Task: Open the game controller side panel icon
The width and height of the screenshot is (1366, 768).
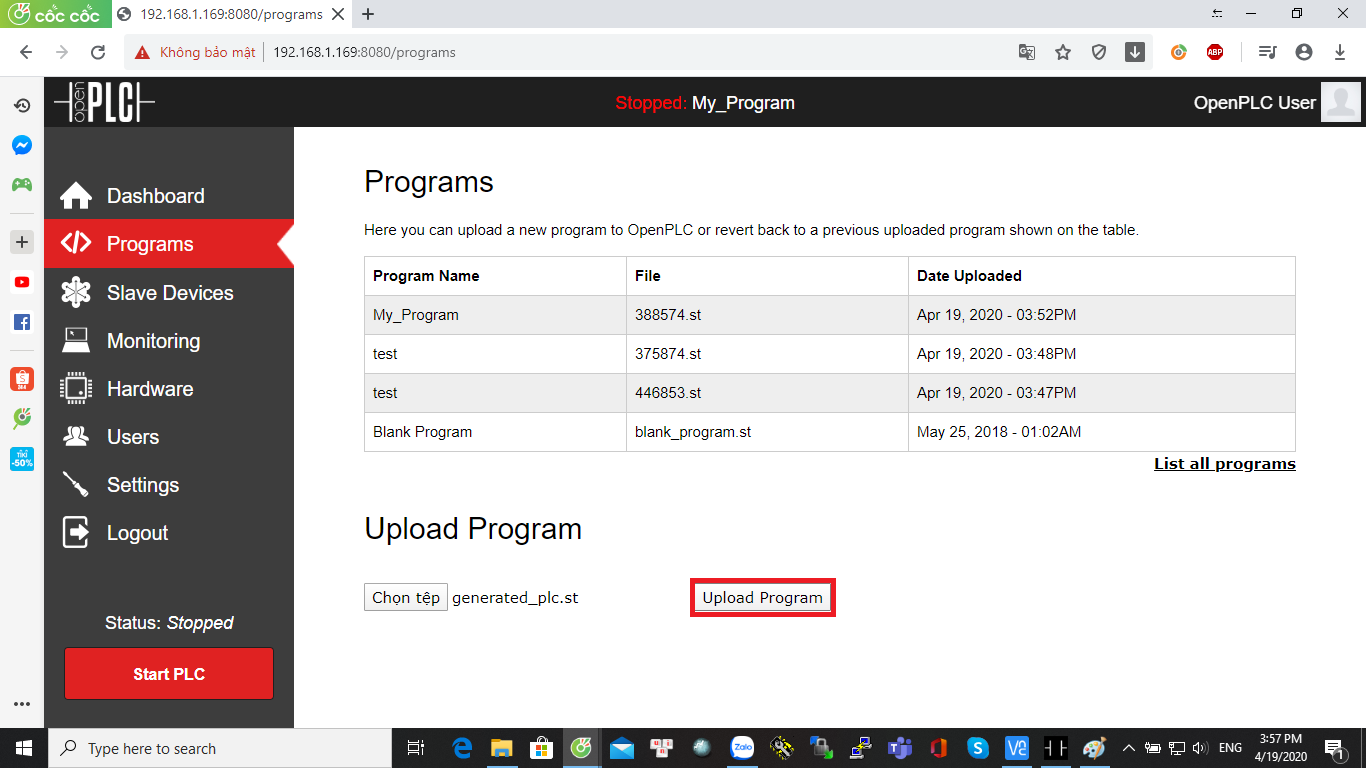Action: point(22,184)
